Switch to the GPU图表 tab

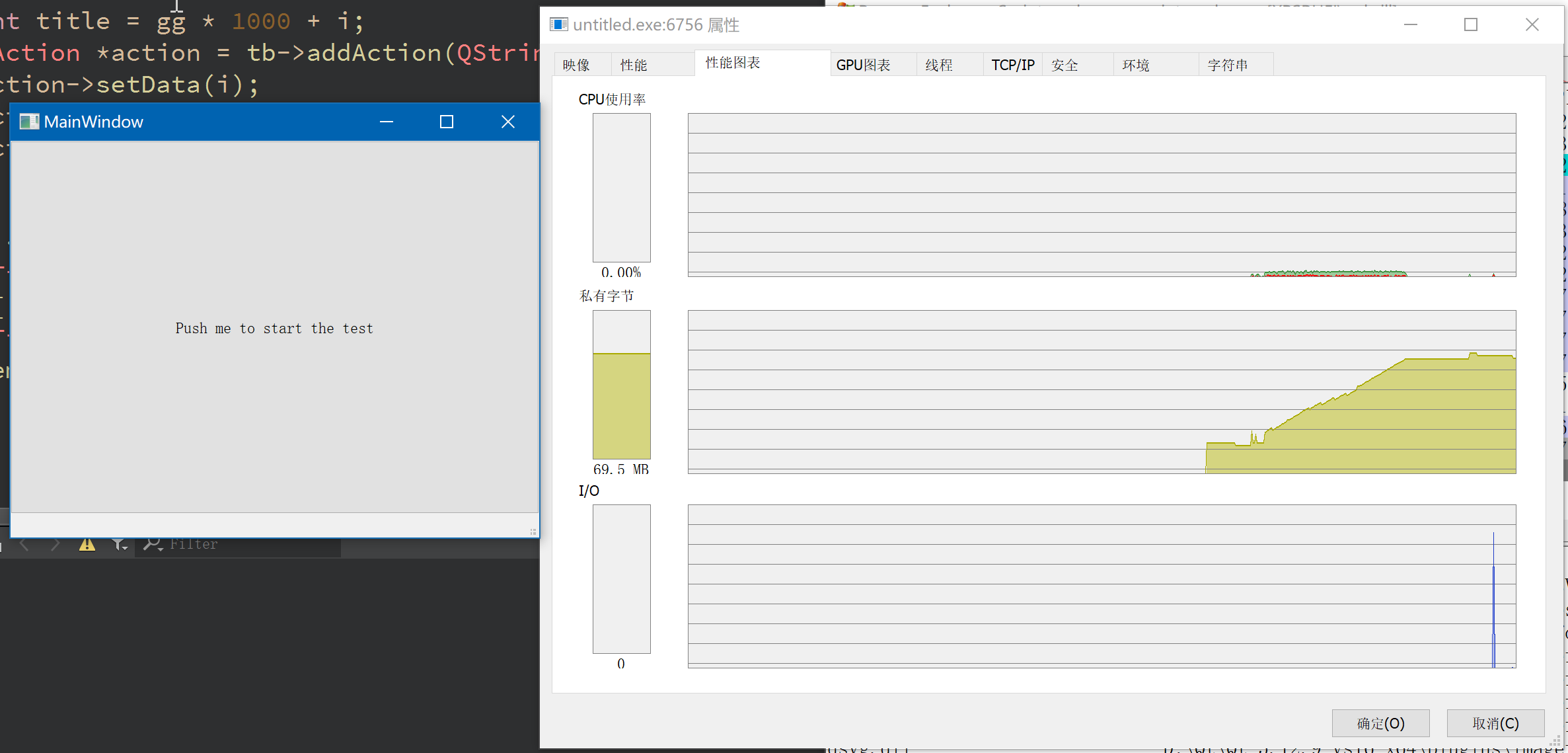[863, 65]
